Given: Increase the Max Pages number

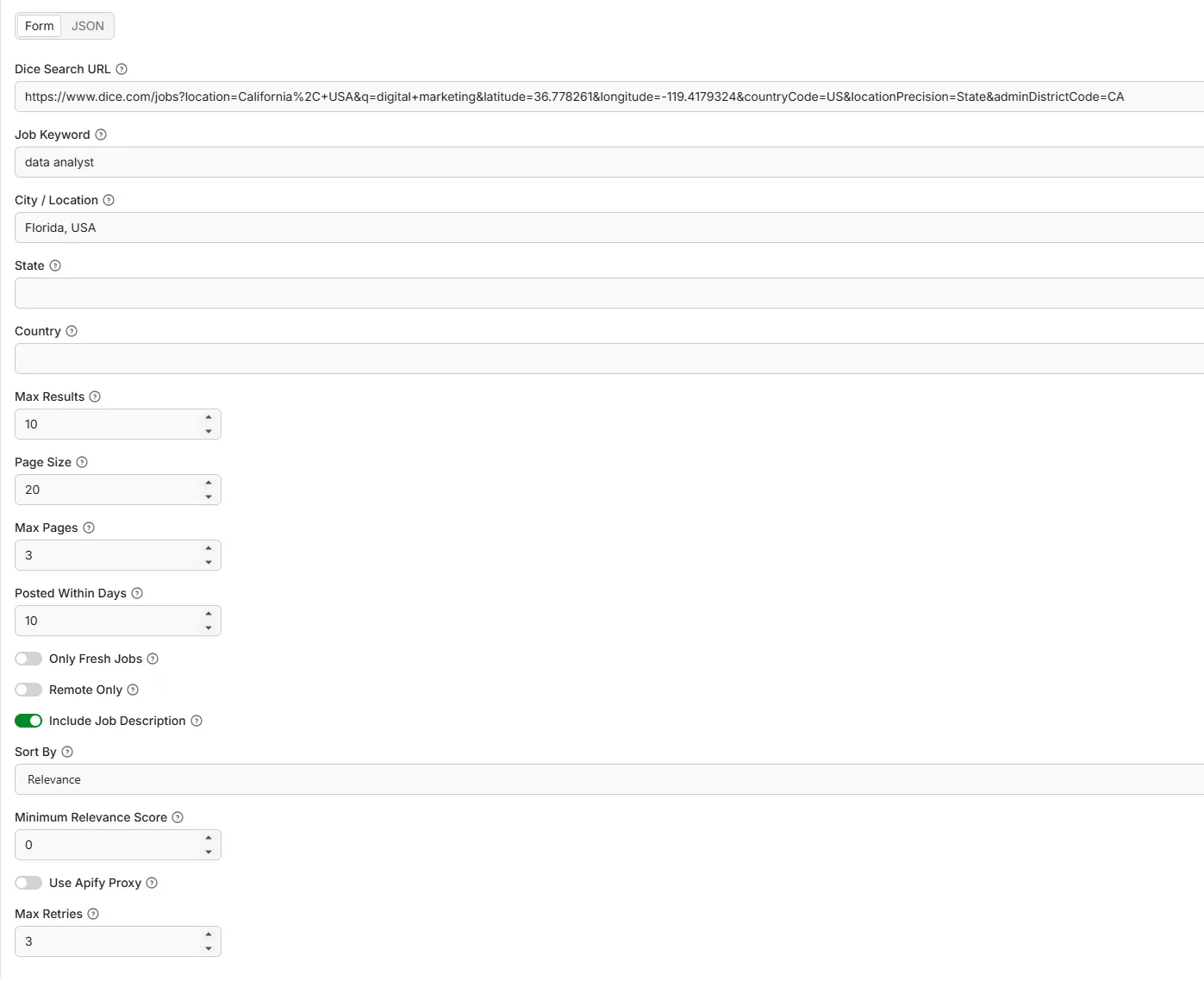Looking at the screenshot, I should 209,548.
